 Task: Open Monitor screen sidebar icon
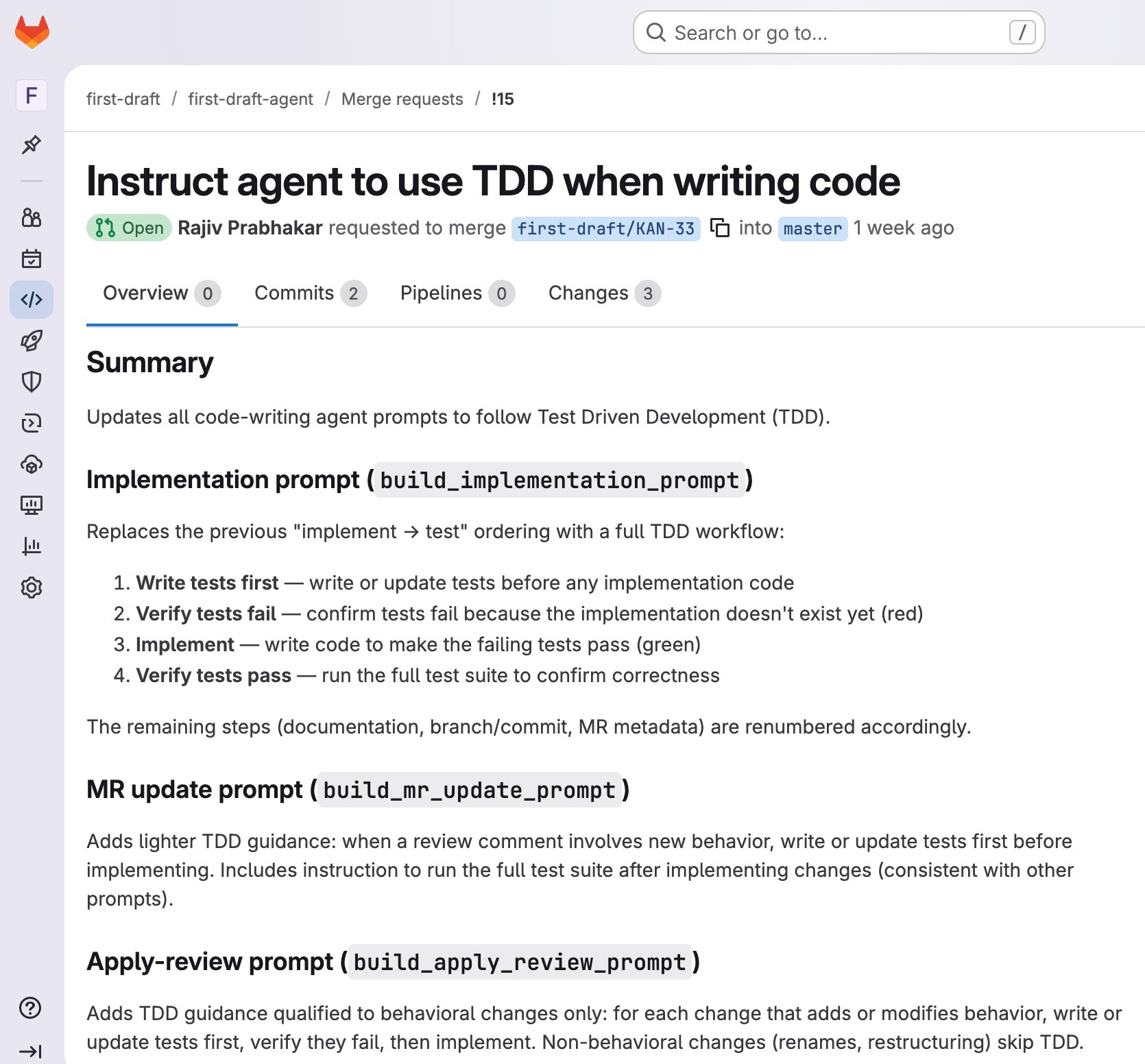[32, 505]
